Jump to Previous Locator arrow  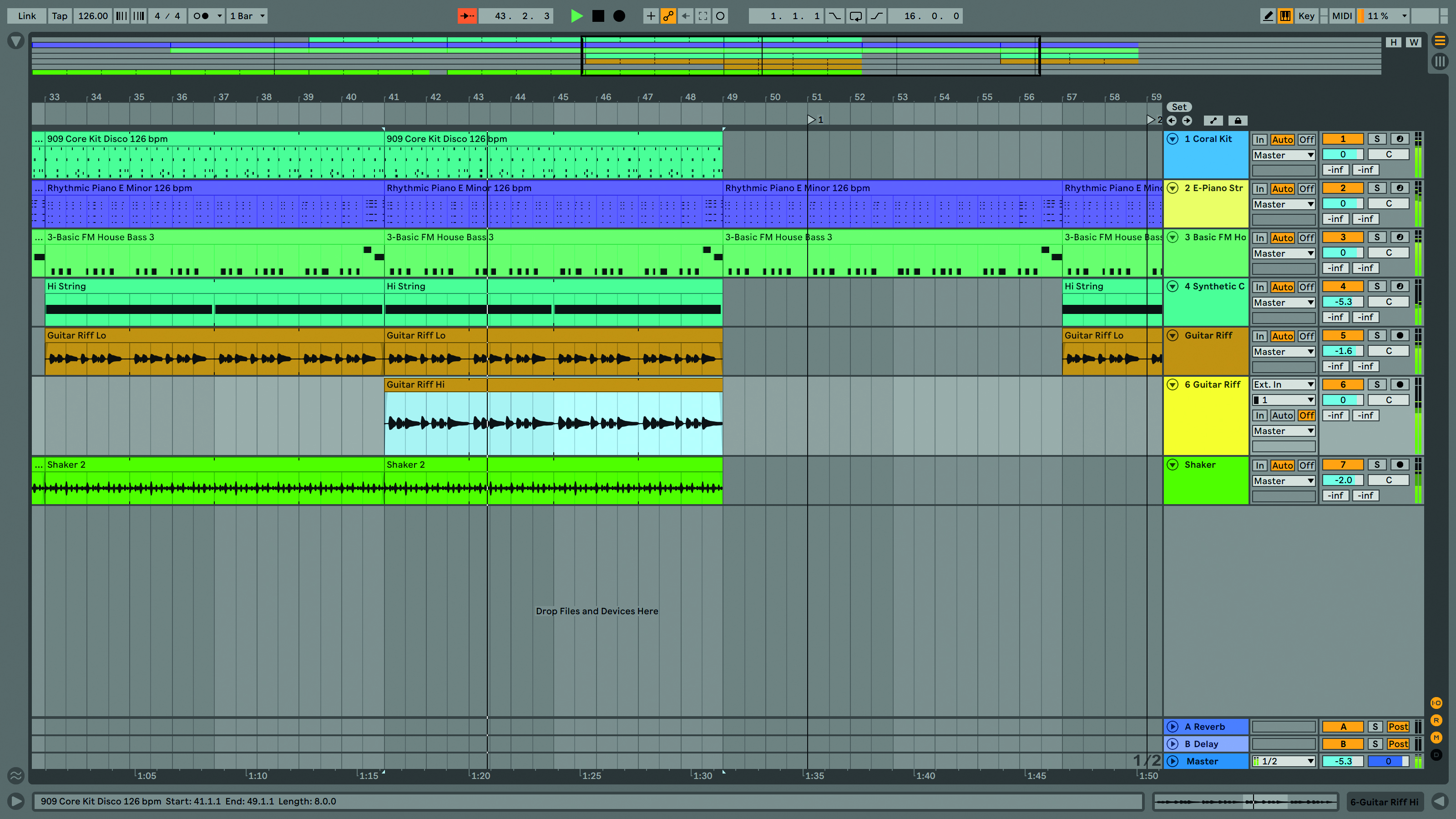1172,121
